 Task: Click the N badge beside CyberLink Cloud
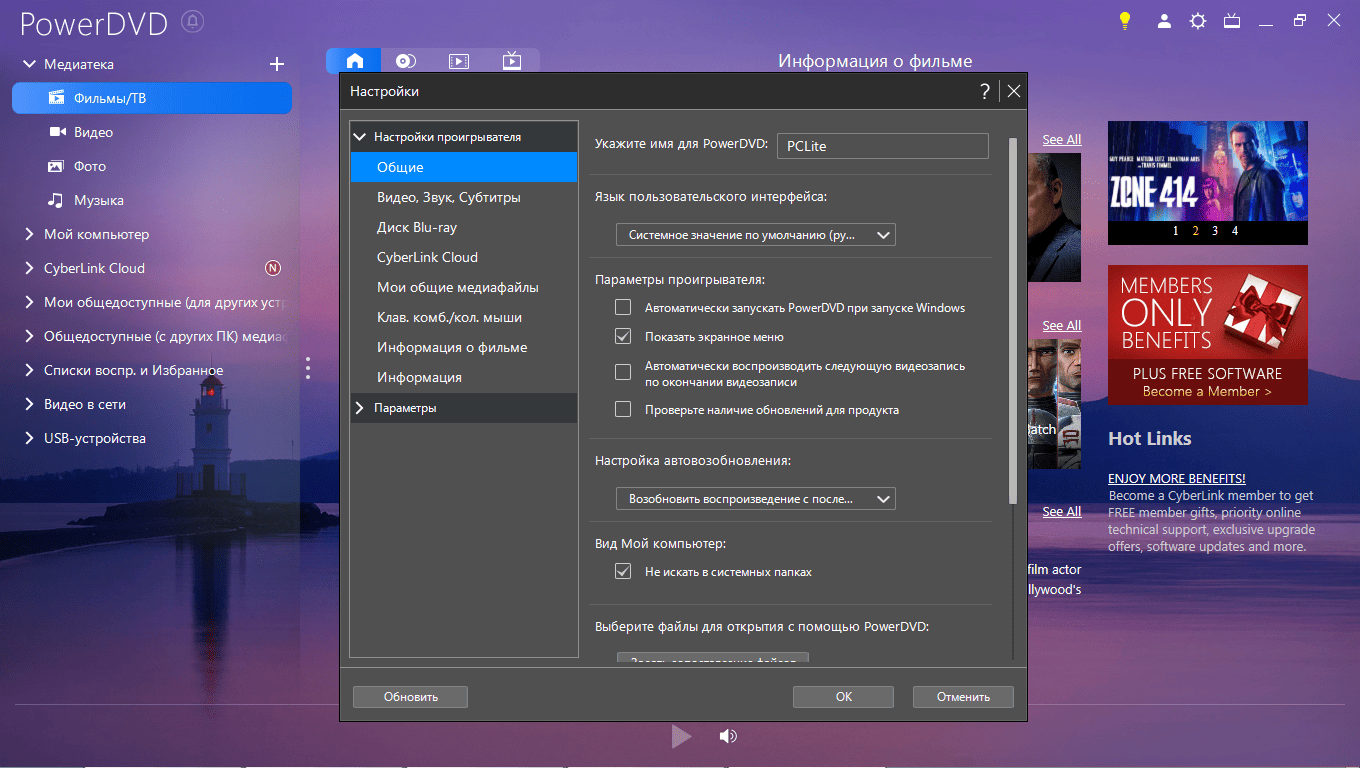pos(273,268)
